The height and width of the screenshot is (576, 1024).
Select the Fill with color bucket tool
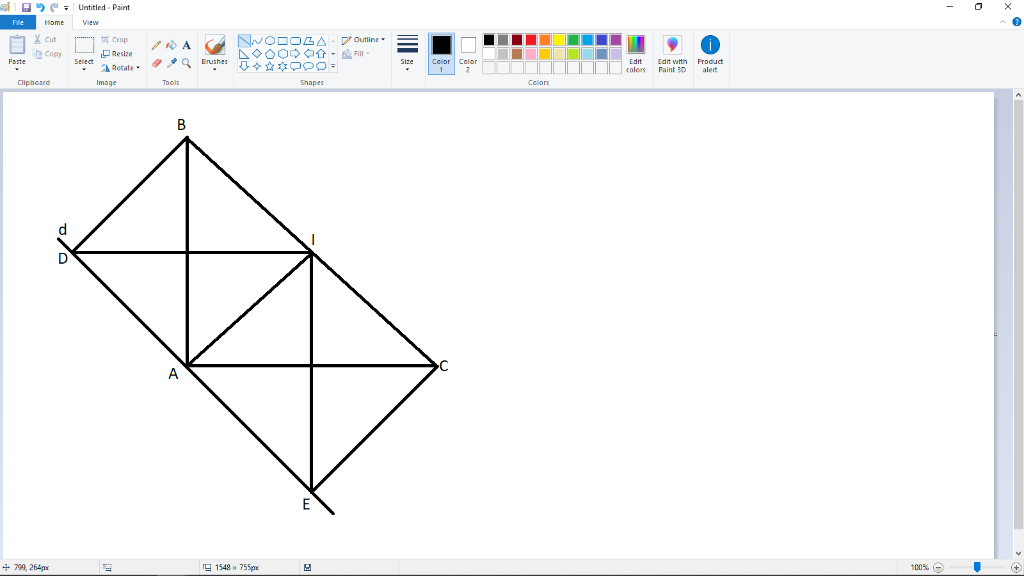click(x=171, y=45)
